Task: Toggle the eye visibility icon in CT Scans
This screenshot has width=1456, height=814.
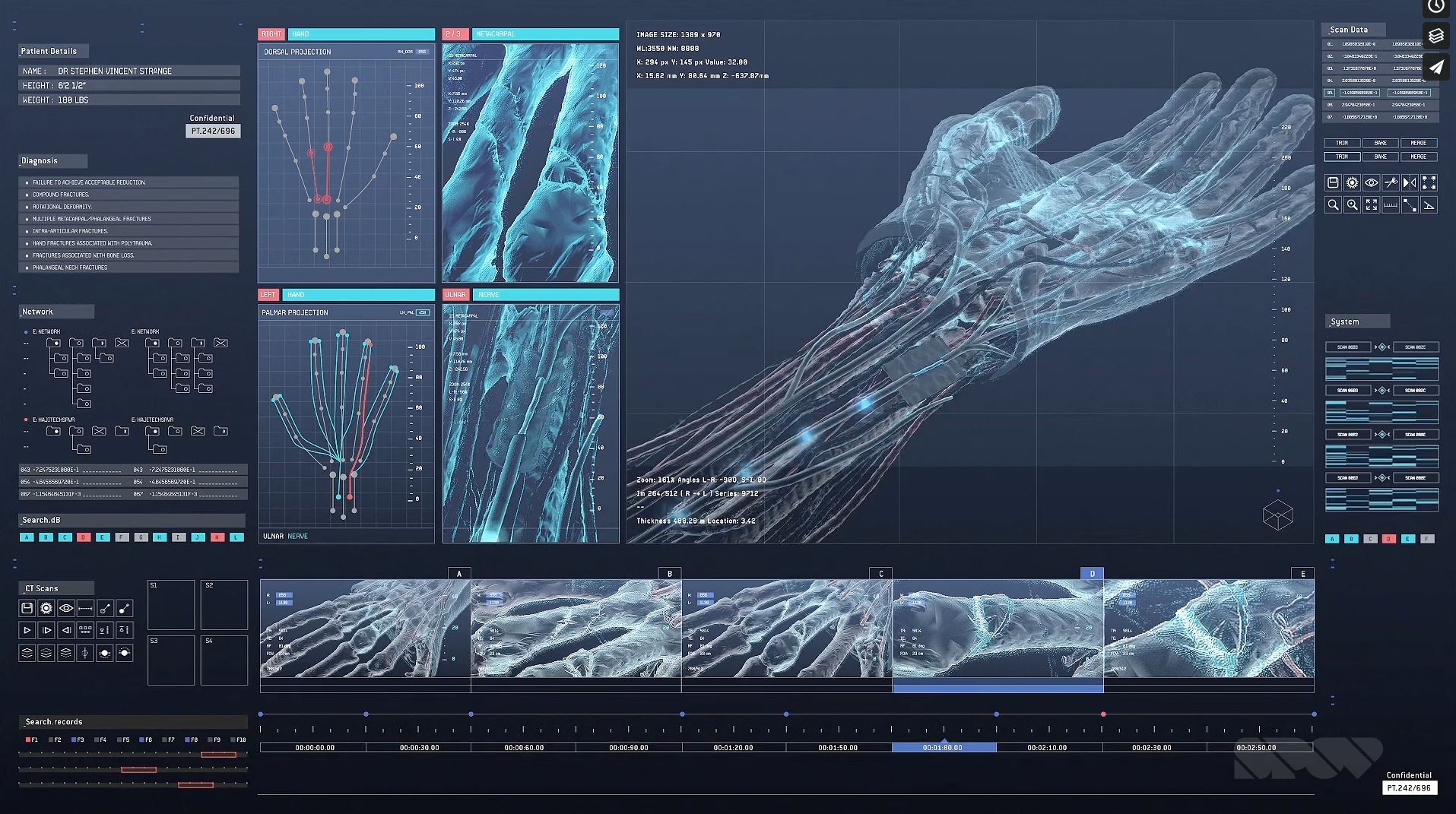Action: (x=66, y=608)
